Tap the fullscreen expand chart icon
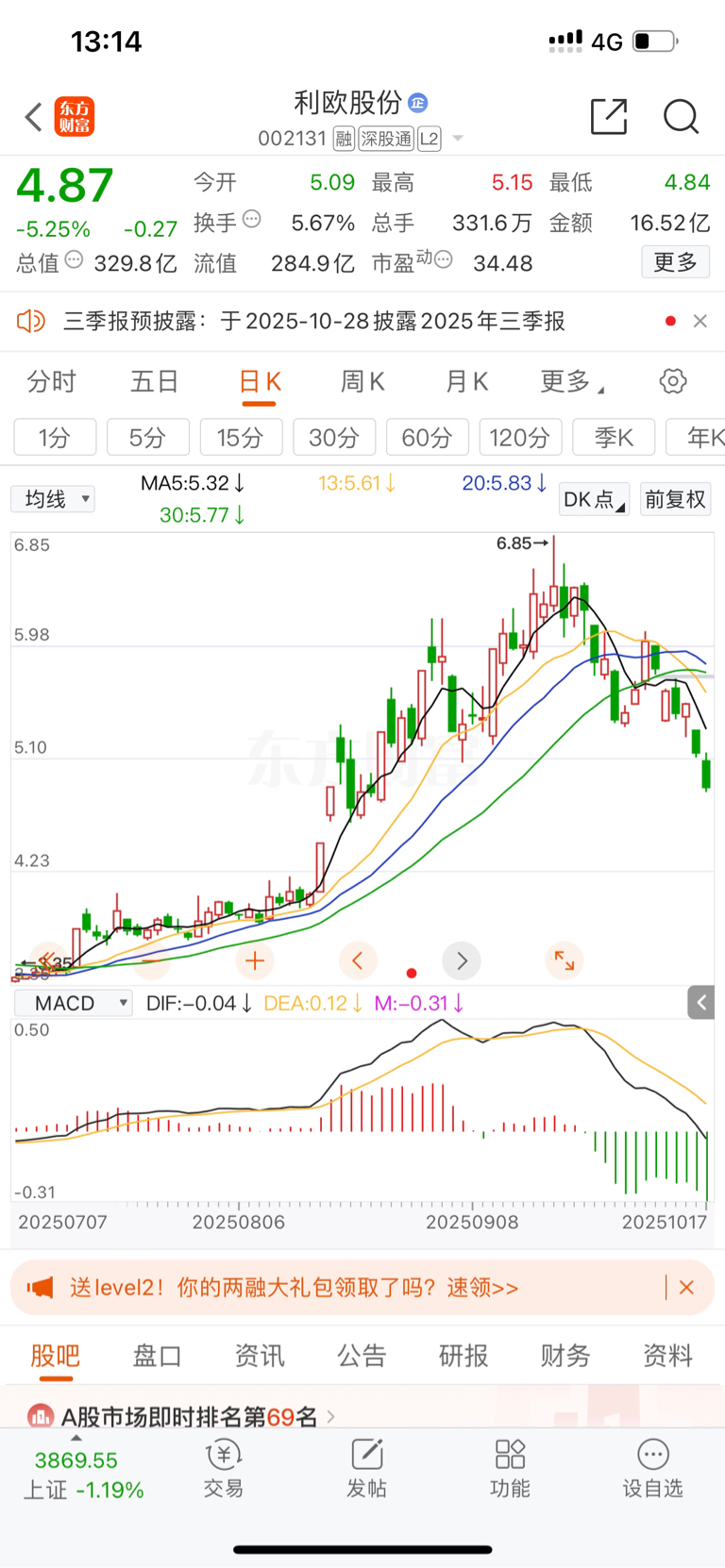 [x=565, y=961]
